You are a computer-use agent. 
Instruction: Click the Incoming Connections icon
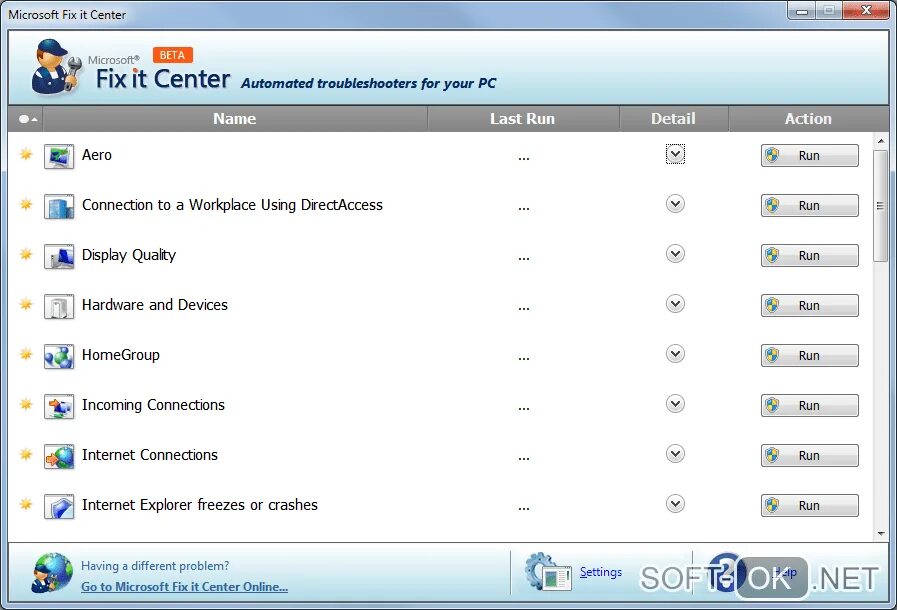pos(59,406)
